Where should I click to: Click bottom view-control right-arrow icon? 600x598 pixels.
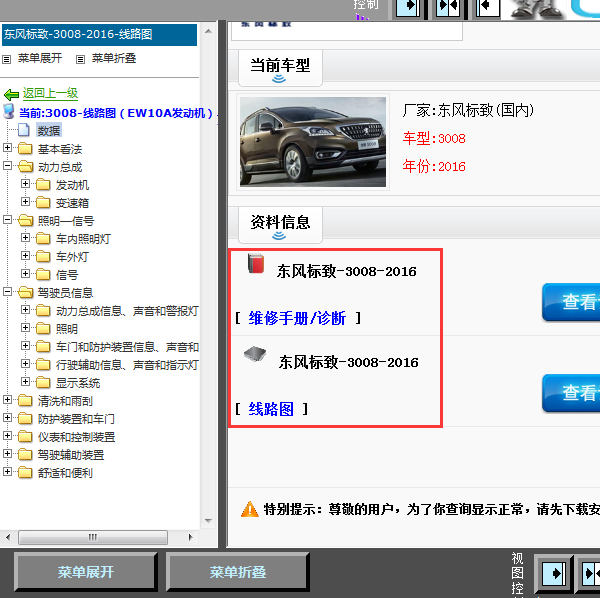tap(554, 574)
